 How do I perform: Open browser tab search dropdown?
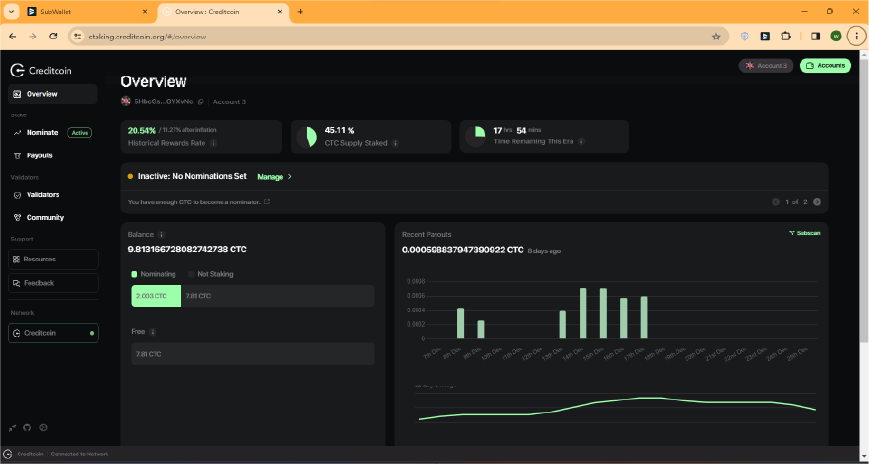click(11, 12)
